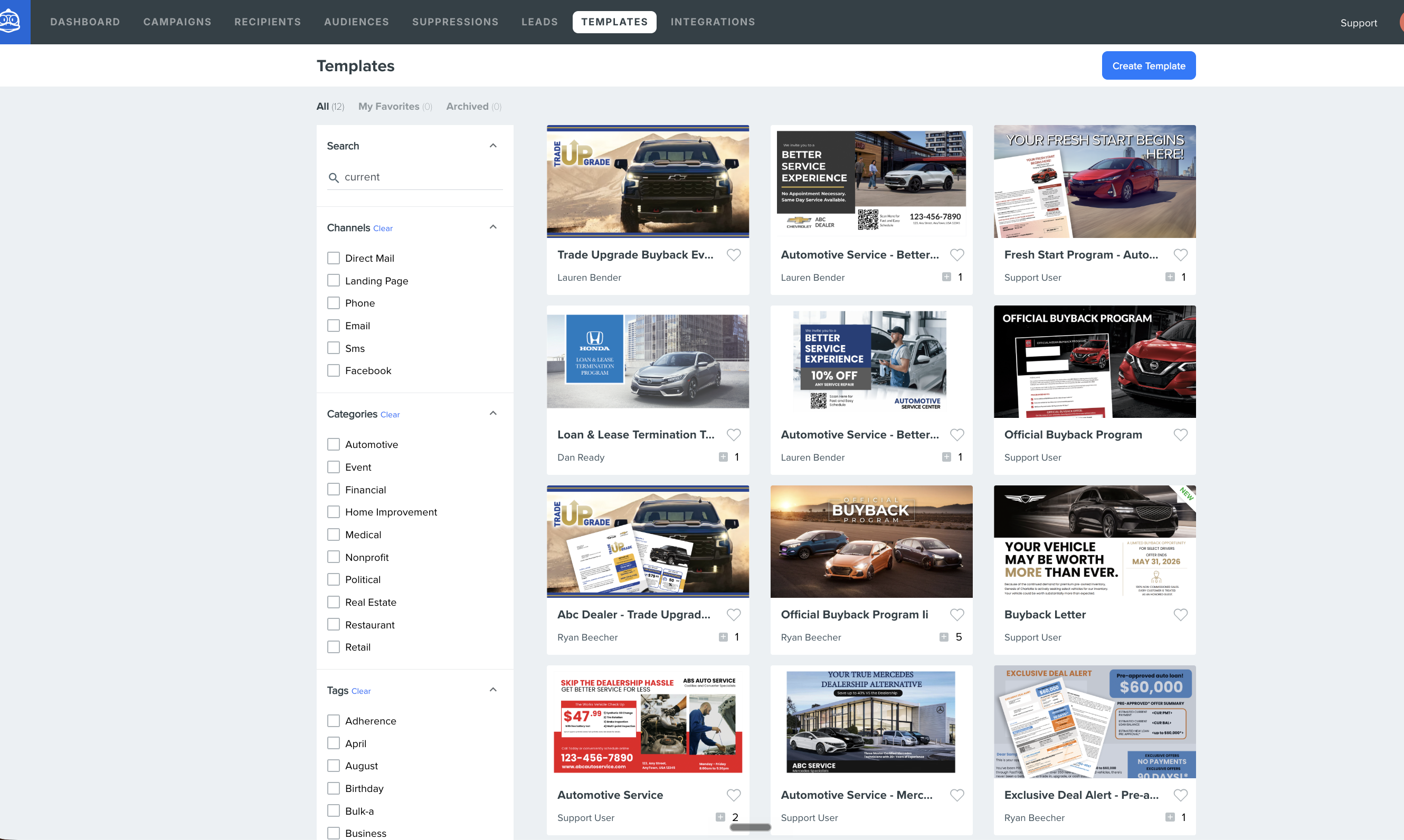
Task: Clear the Channels filters
Action: 383,228
